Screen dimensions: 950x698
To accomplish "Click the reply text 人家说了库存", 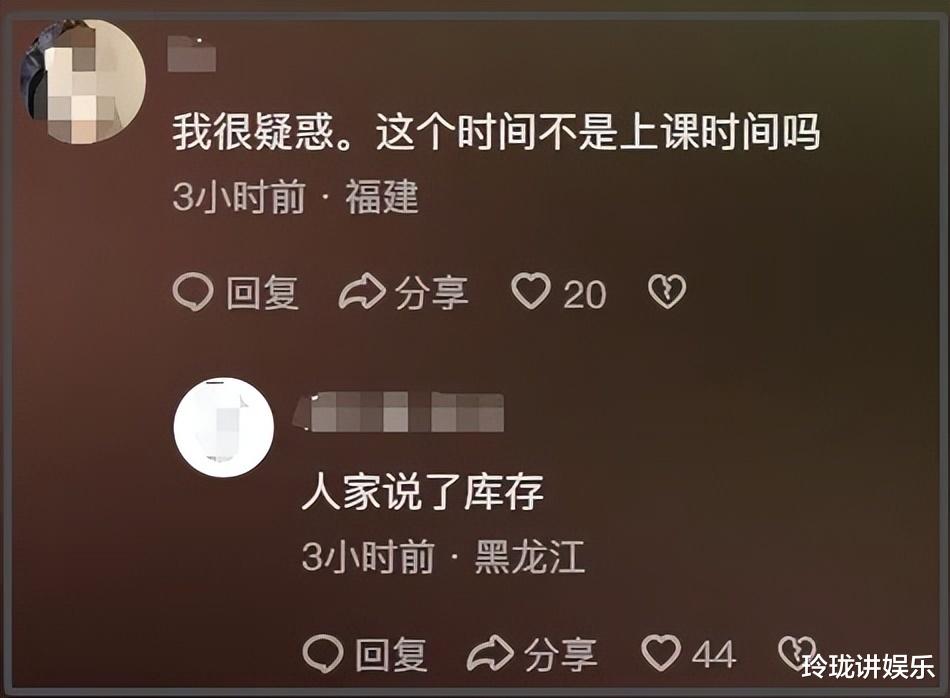I will tap(422, 491).
